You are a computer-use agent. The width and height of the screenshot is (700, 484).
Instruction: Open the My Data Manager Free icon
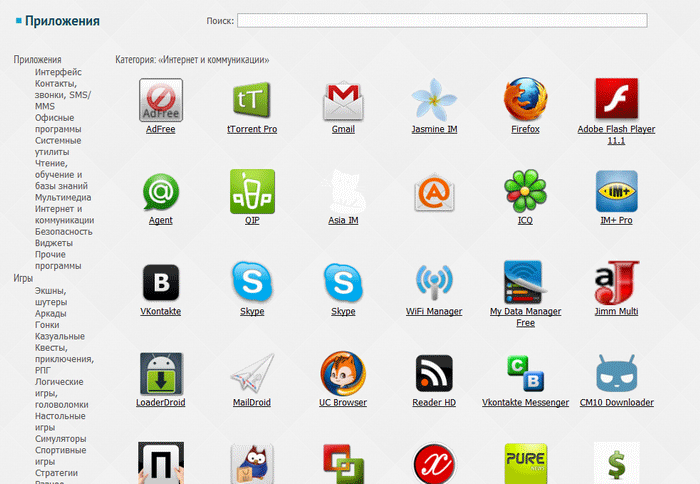(x=525, y=283)
